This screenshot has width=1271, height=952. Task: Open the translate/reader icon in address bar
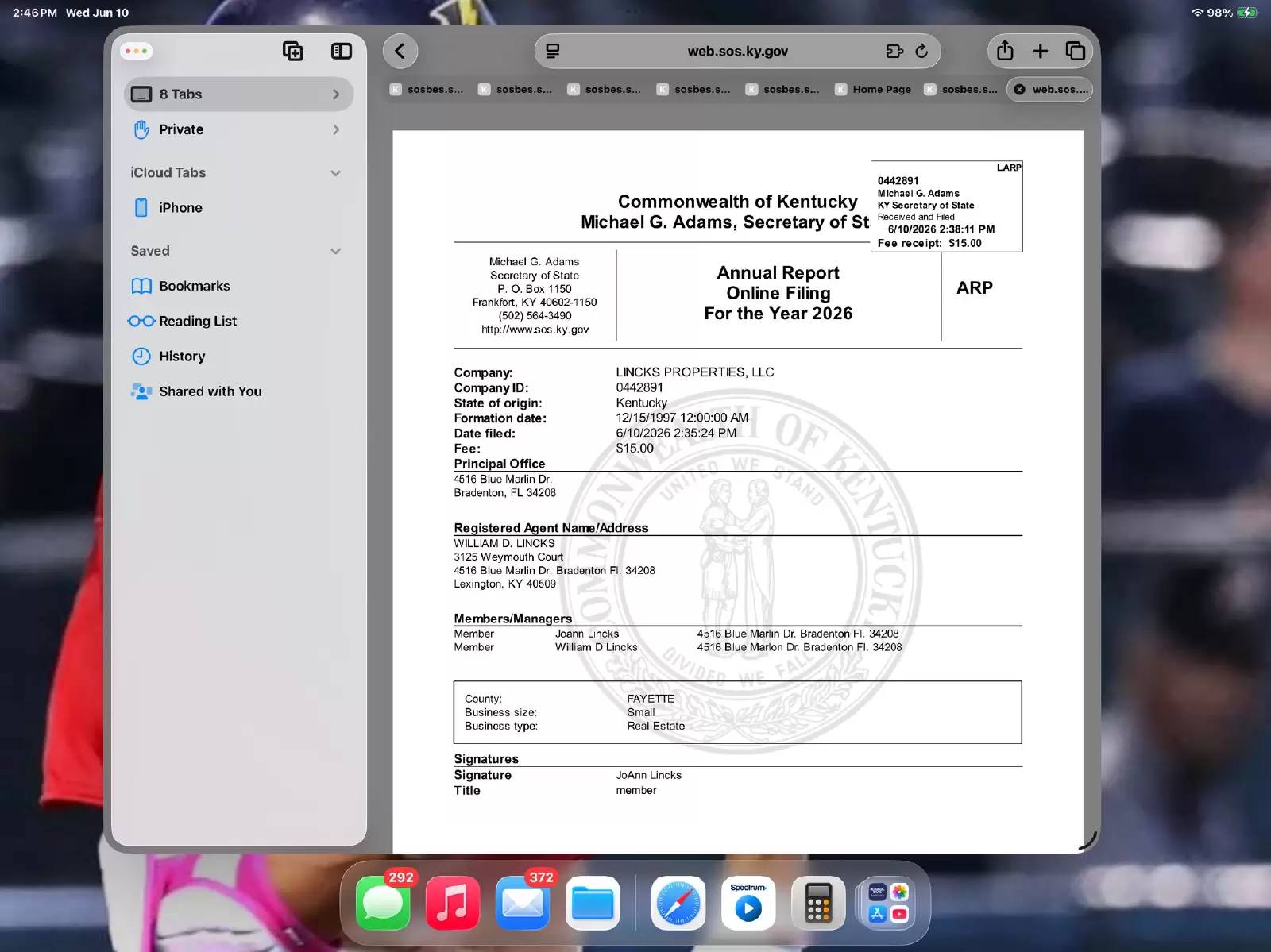click(894, 52)
